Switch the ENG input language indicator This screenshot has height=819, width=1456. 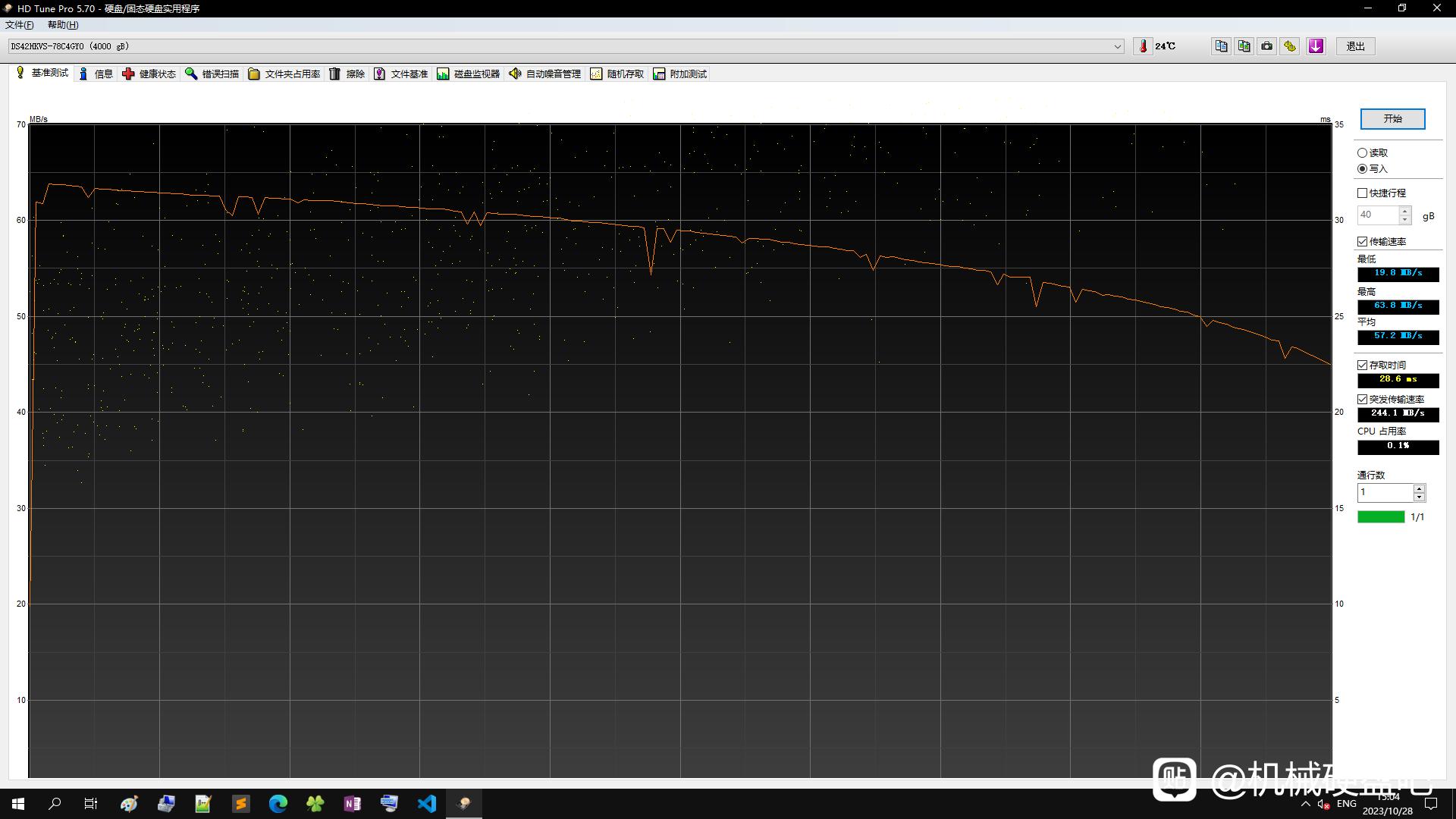[1347, 804]
